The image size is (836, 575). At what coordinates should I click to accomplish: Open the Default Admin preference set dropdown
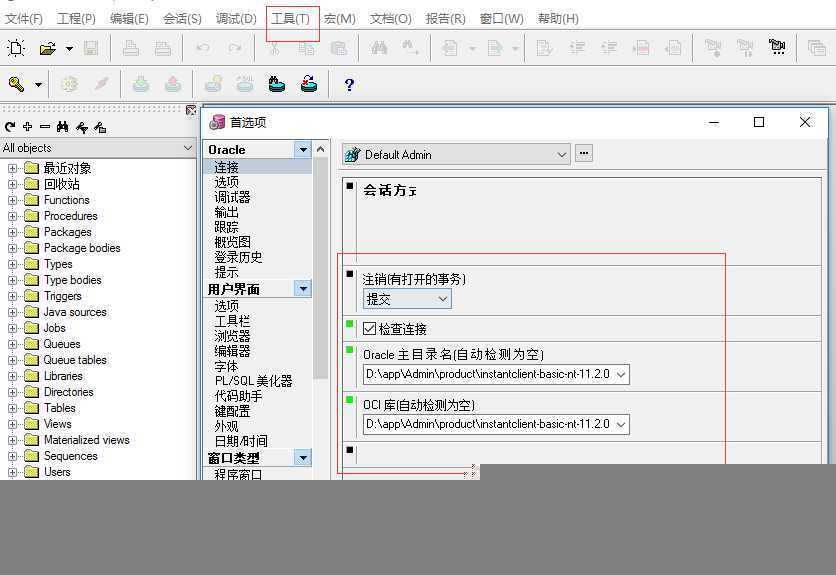[456, 155]
